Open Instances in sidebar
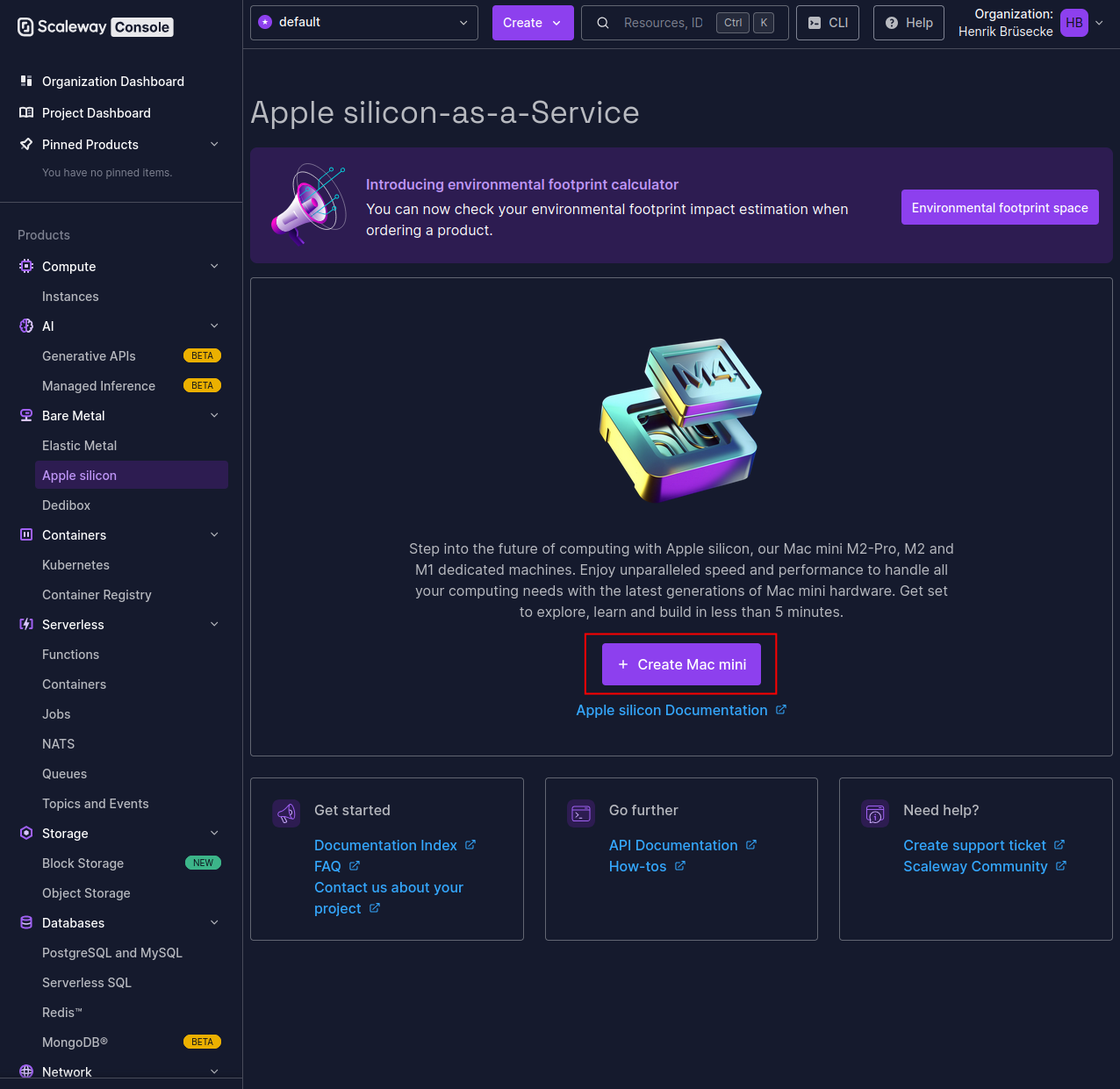 (132, 297)
